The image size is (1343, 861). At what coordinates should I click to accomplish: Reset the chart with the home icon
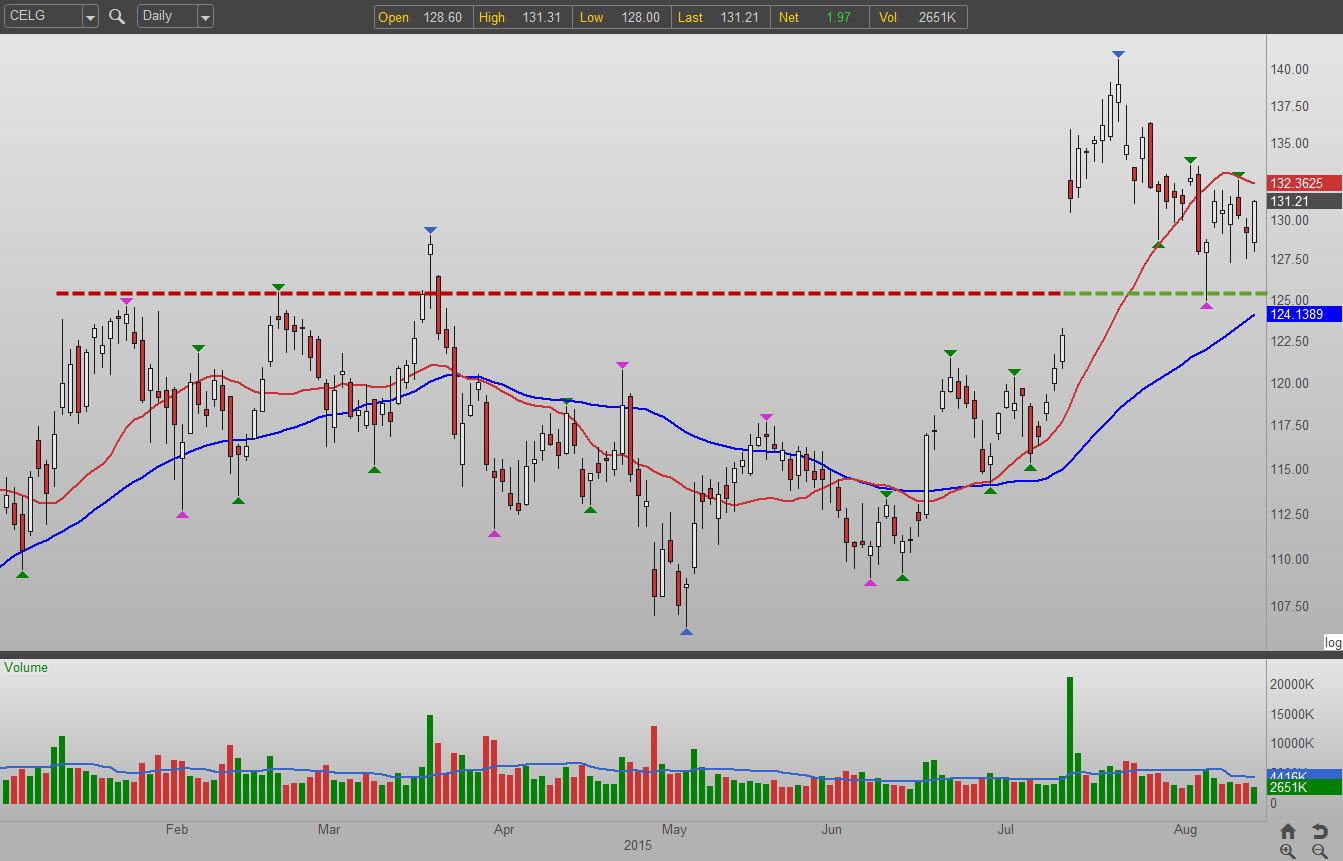[1288, 831]
